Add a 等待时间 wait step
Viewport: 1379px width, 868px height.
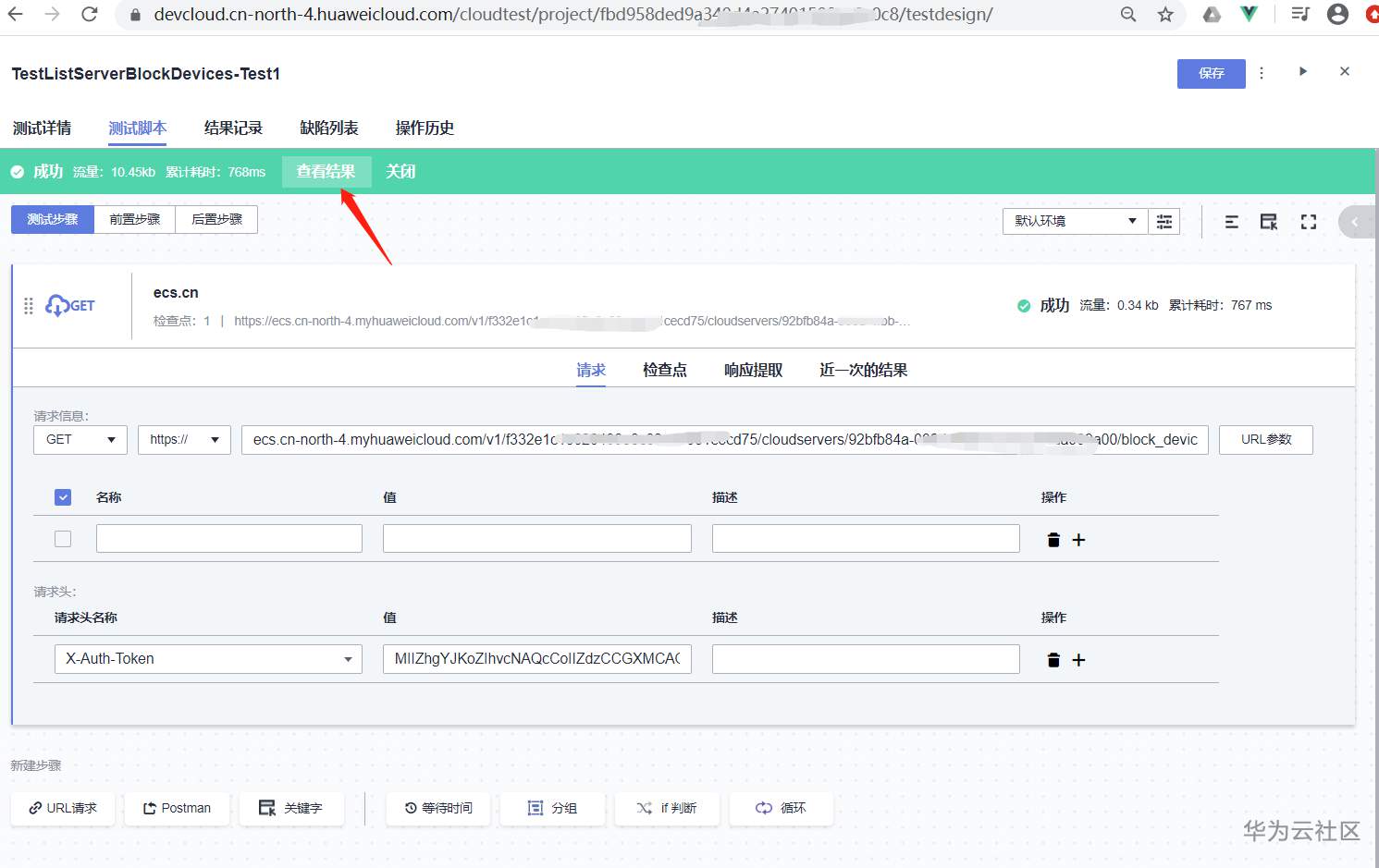point(438,808)
